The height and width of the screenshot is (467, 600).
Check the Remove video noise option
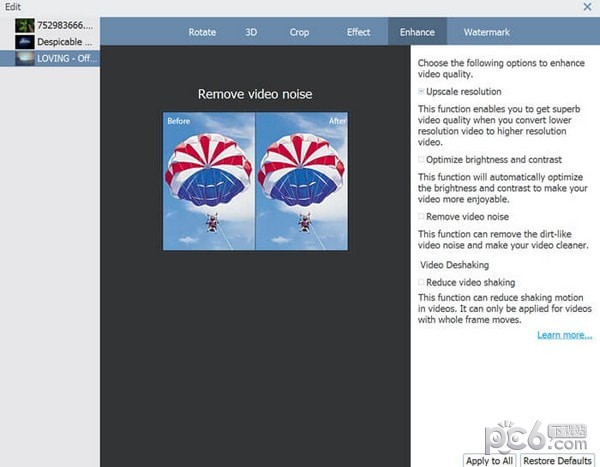(422, 216)
